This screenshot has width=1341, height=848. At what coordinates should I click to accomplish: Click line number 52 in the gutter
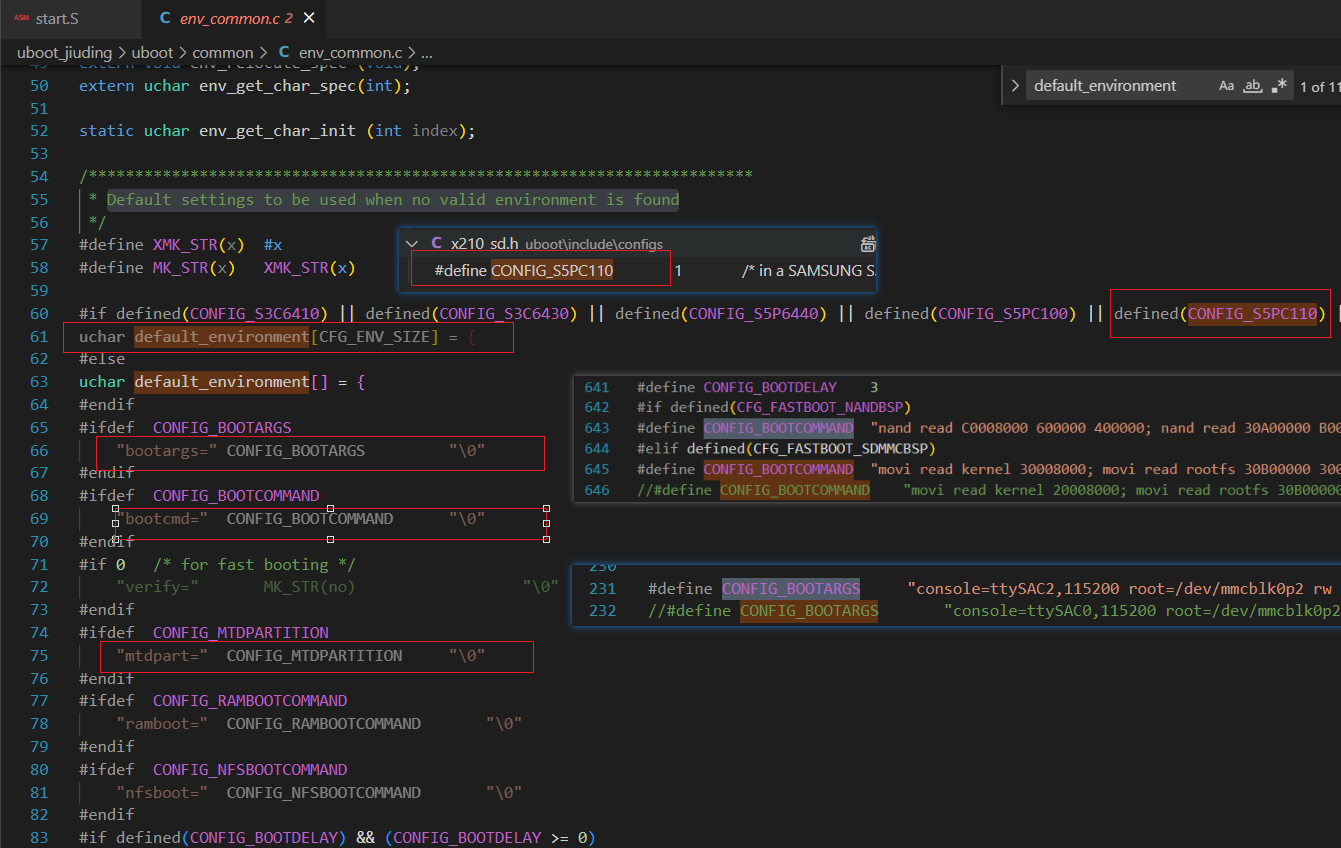[39, 131]
